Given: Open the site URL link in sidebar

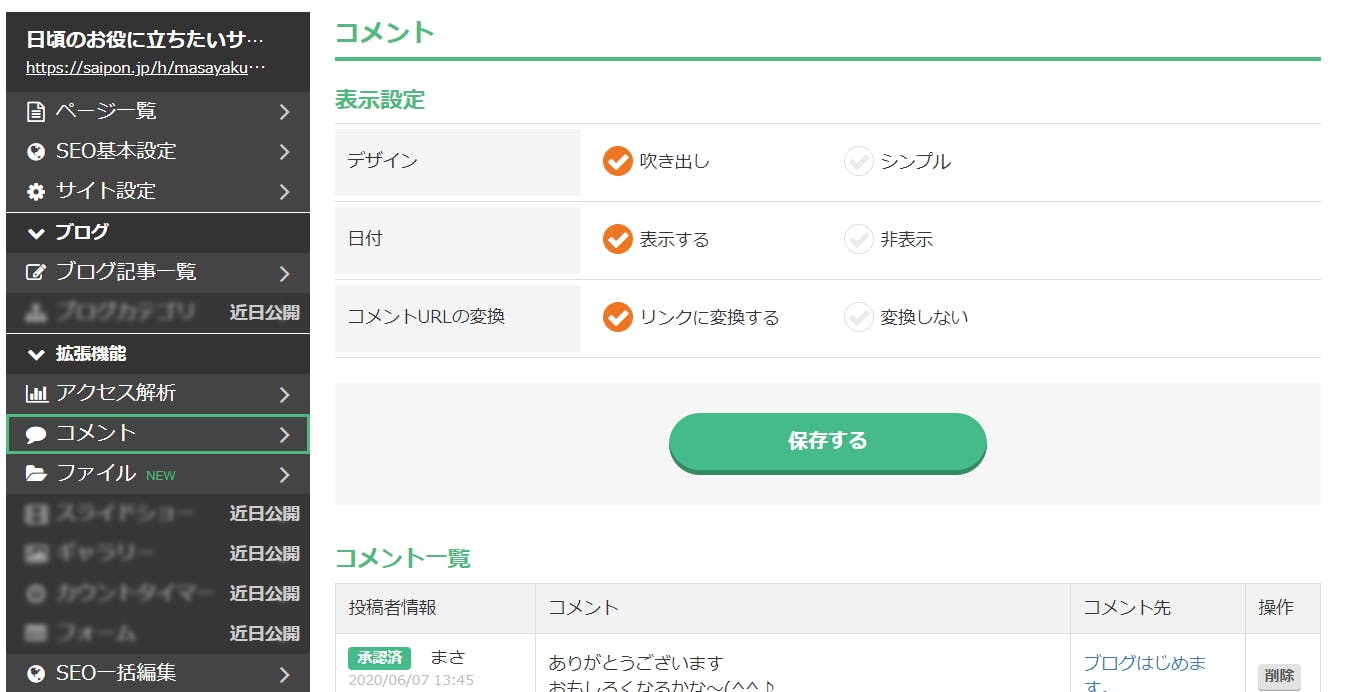Looking at the screenshot, I should click(x=146, y=69).
